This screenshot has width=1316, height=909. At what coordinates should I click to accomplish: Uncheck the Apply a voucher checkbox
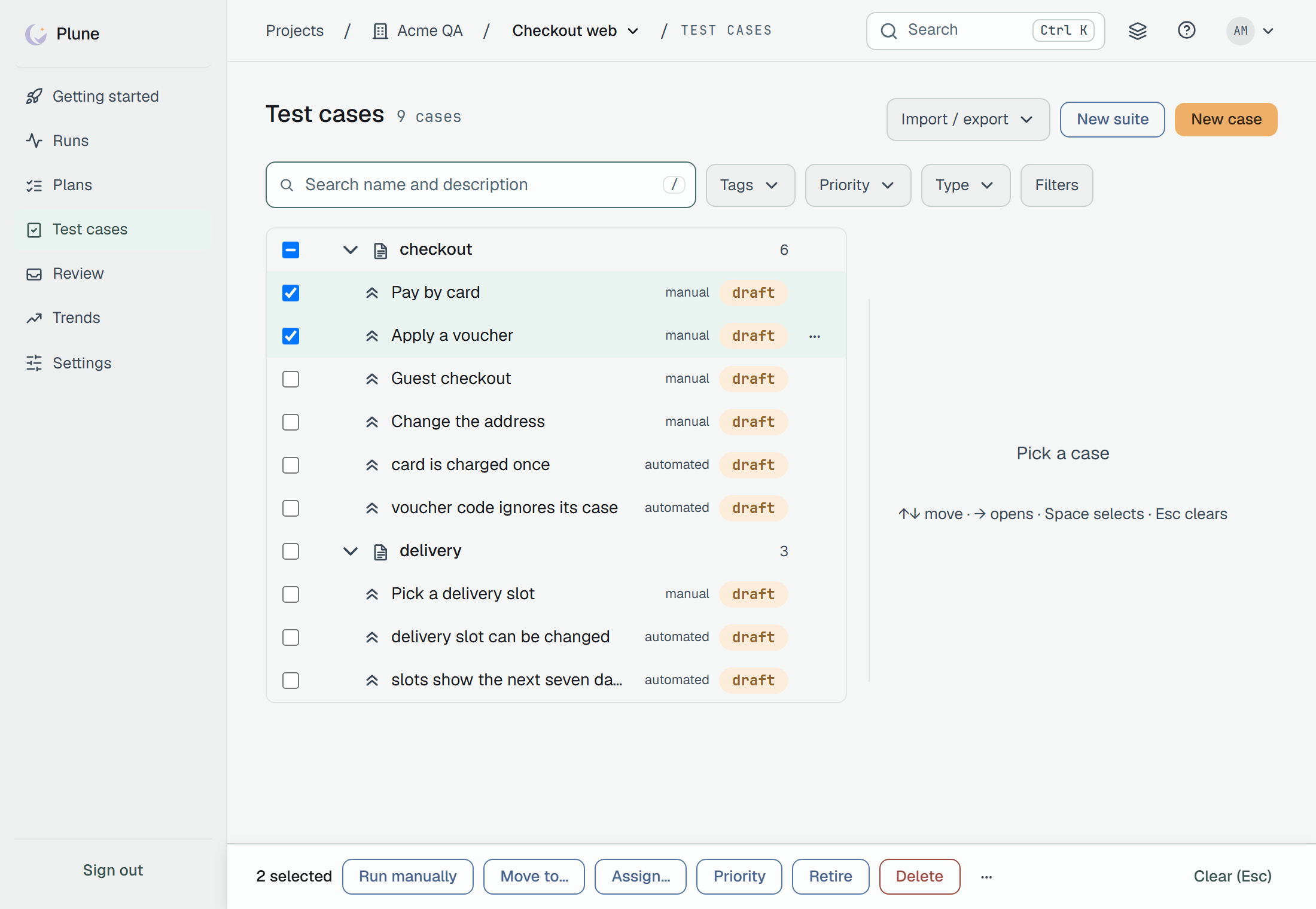pyautogui.click(x=291, y=336)
